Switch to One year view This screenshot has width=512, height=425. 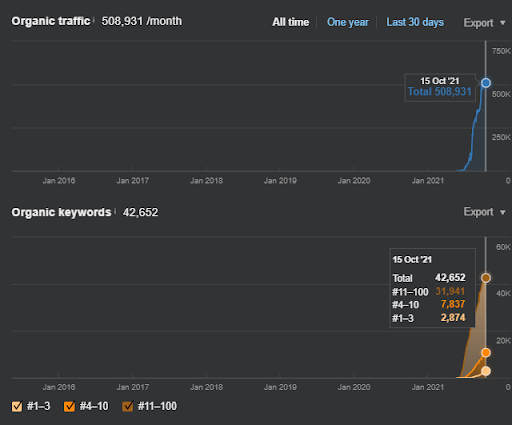point(348,22)
